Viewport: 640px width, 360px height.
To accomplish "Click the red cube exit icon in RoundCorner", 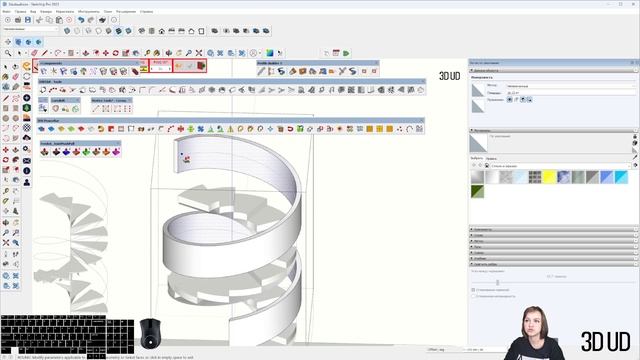I will coord(201,66).
